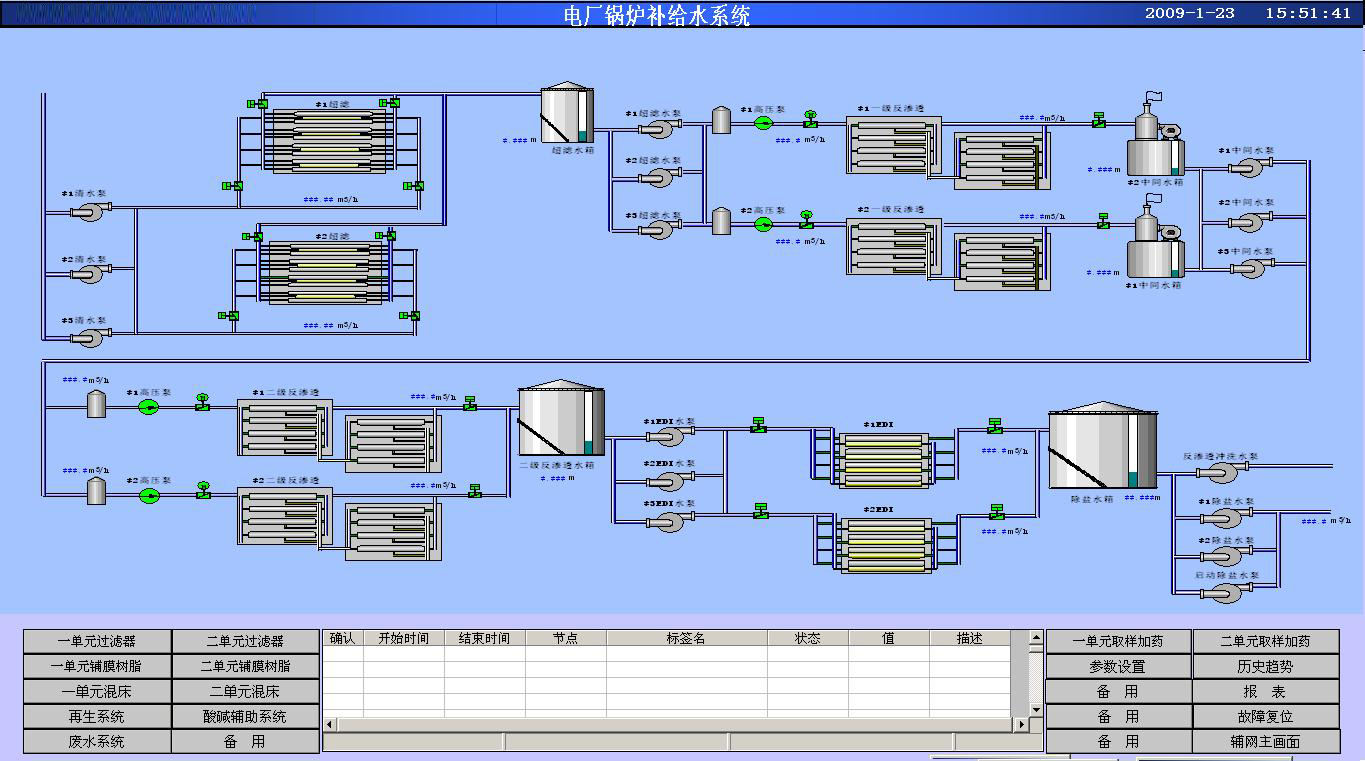The image size is (1365, 761).
Task: Open the #2EDI module
Action: [885, 544]
